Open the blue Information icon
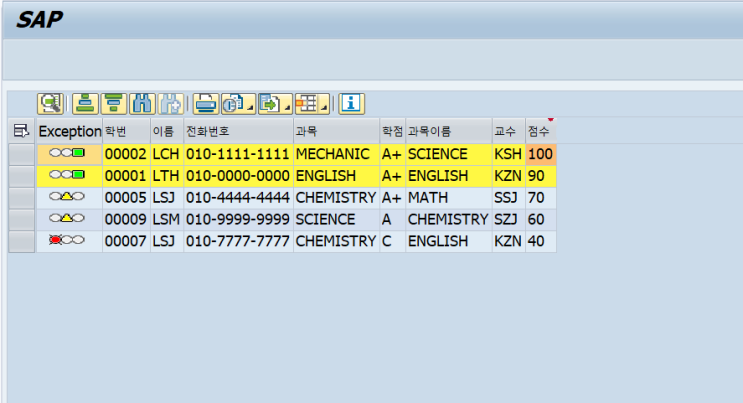 click(351, 103)
